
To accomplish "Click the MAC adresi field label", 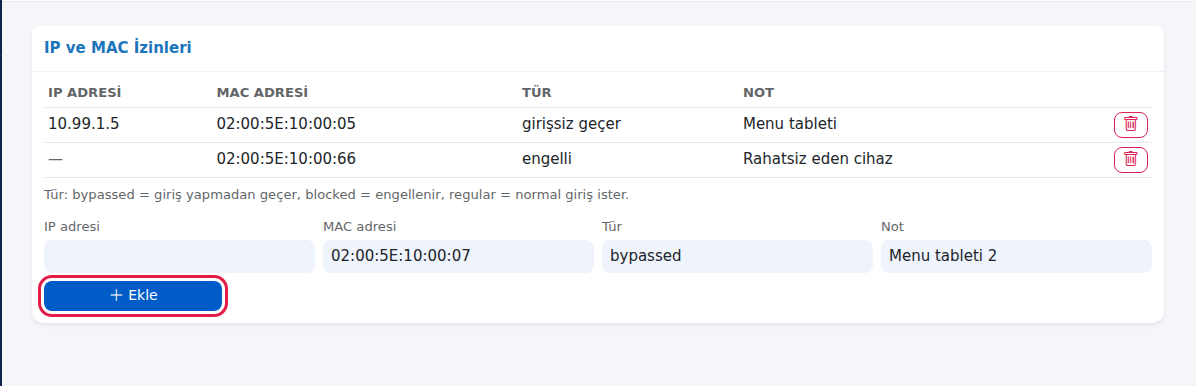I will (x=359, y=227).
